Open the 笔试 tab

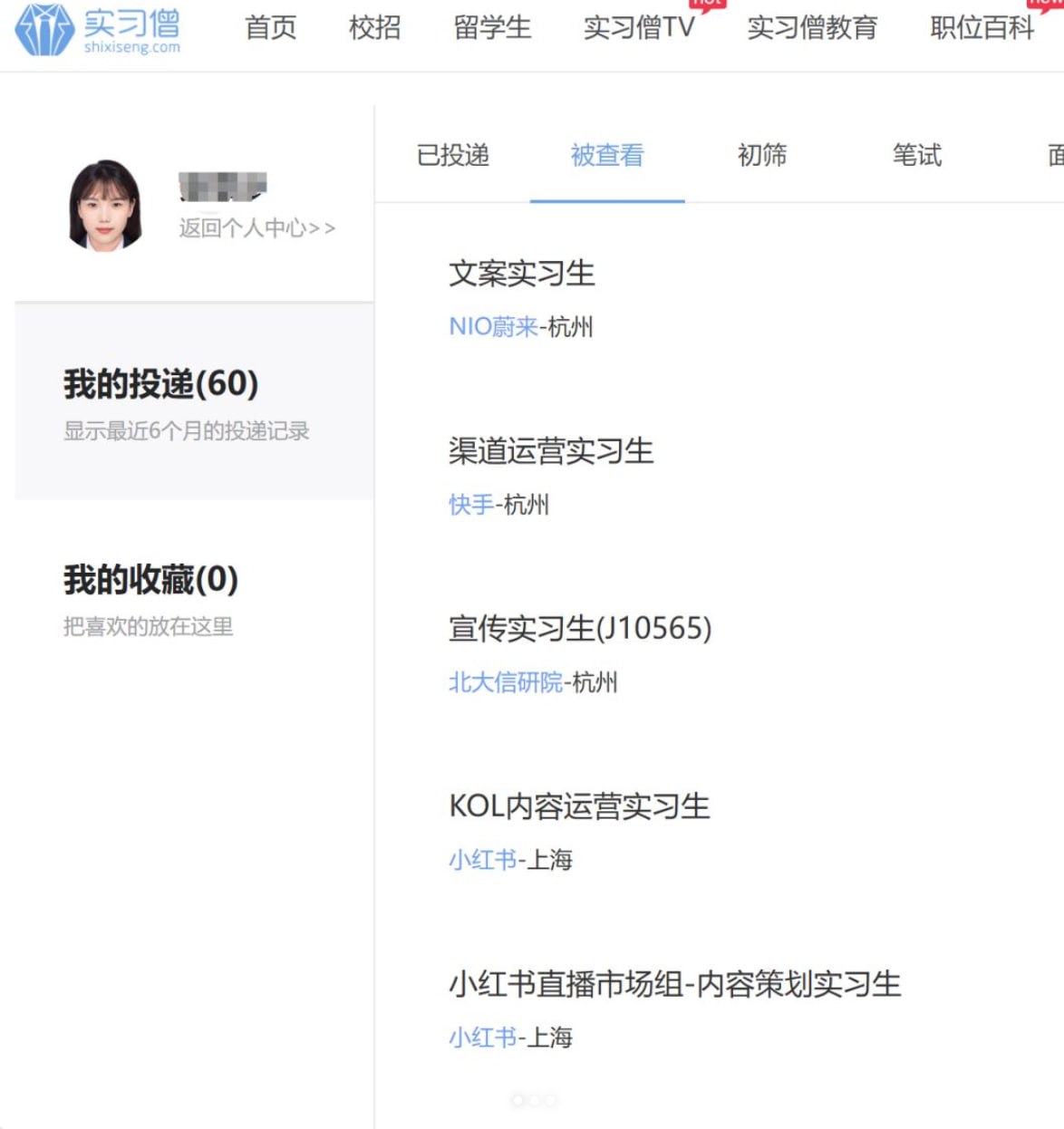[916, 155]
